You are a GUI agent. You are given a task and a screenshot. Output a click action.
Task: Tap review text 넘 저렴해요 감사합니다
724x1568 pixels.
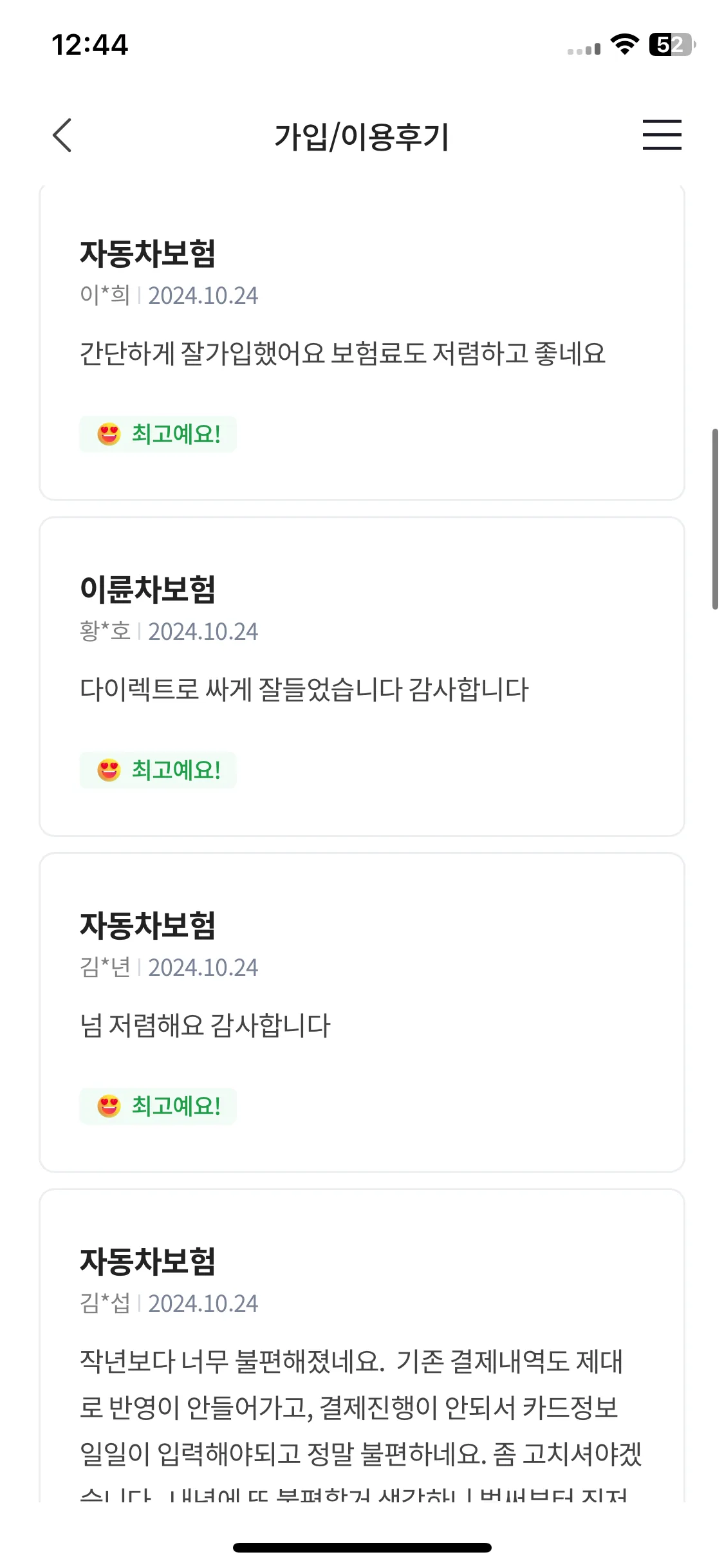click(205, 1025)
